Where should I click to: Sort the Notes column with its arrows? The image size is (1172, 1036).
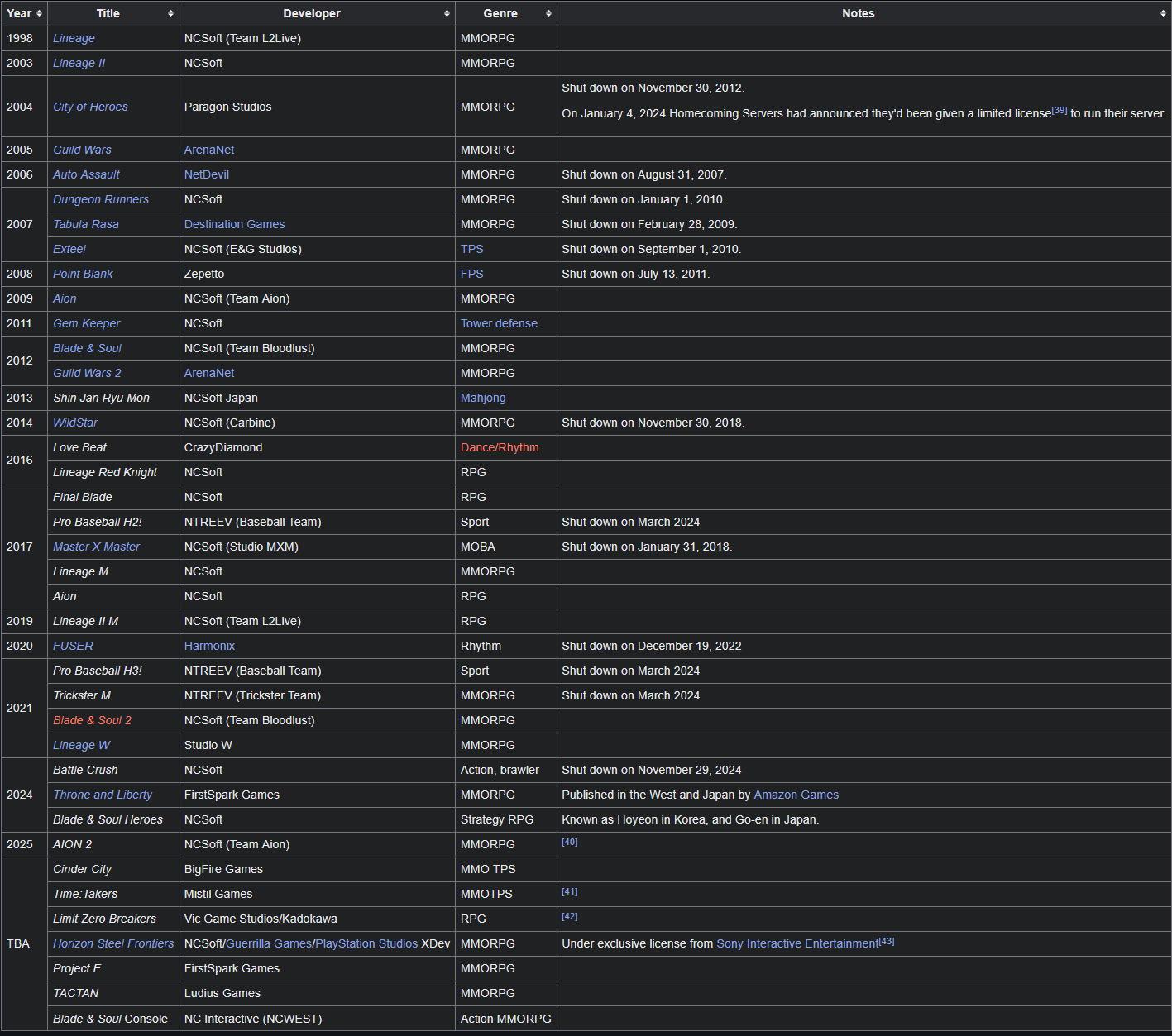pos(1163,13)
